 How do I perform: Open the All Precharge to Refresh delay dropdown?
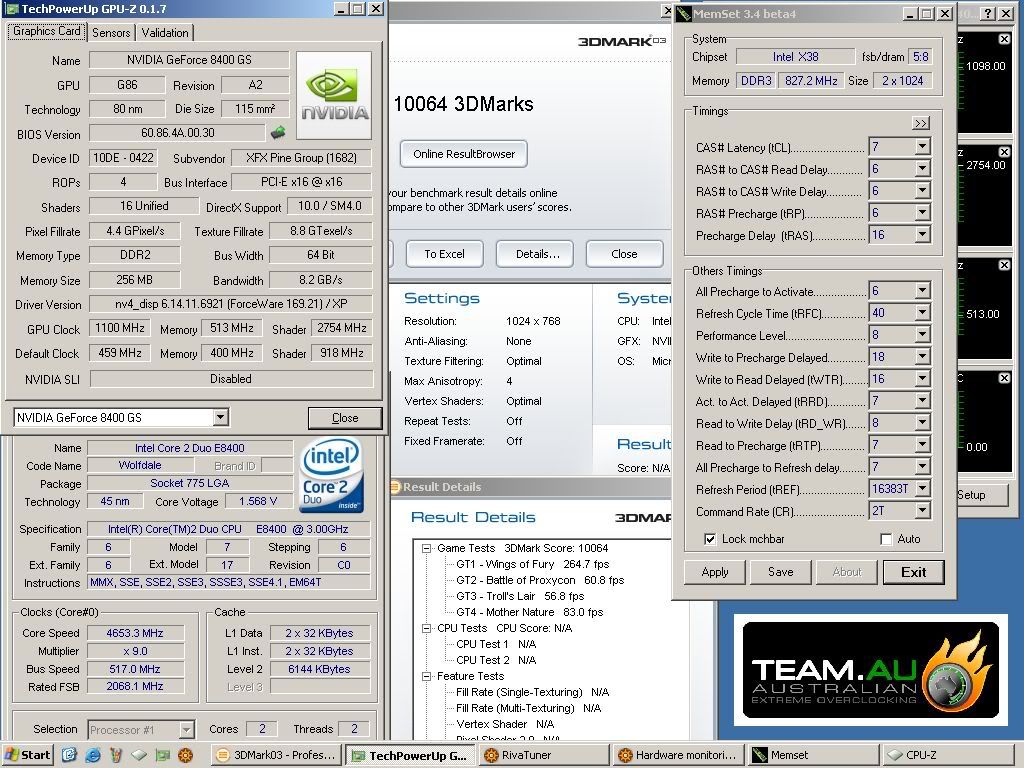point(922,467)
